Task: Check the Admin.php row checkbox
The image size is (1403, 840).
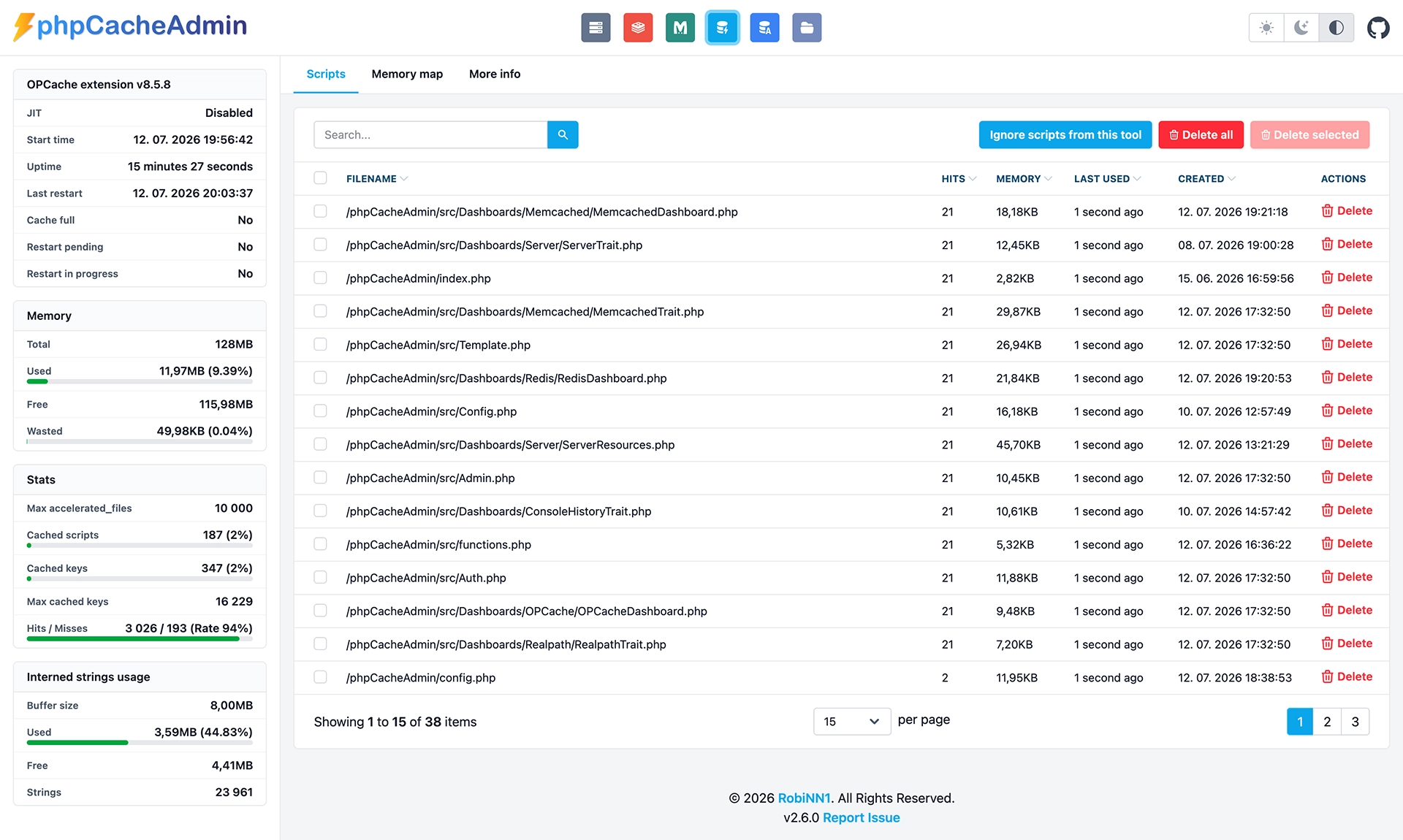Action: 320,477
